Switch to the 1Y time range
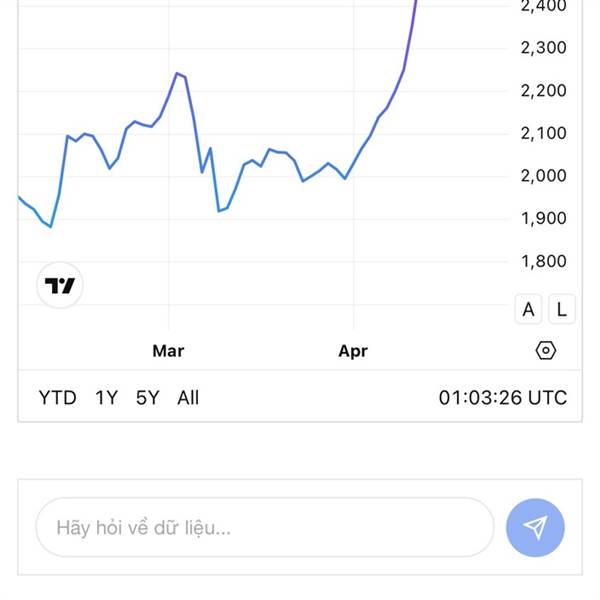Viewport: 600px width, 600px height. (x=106, y=398)
